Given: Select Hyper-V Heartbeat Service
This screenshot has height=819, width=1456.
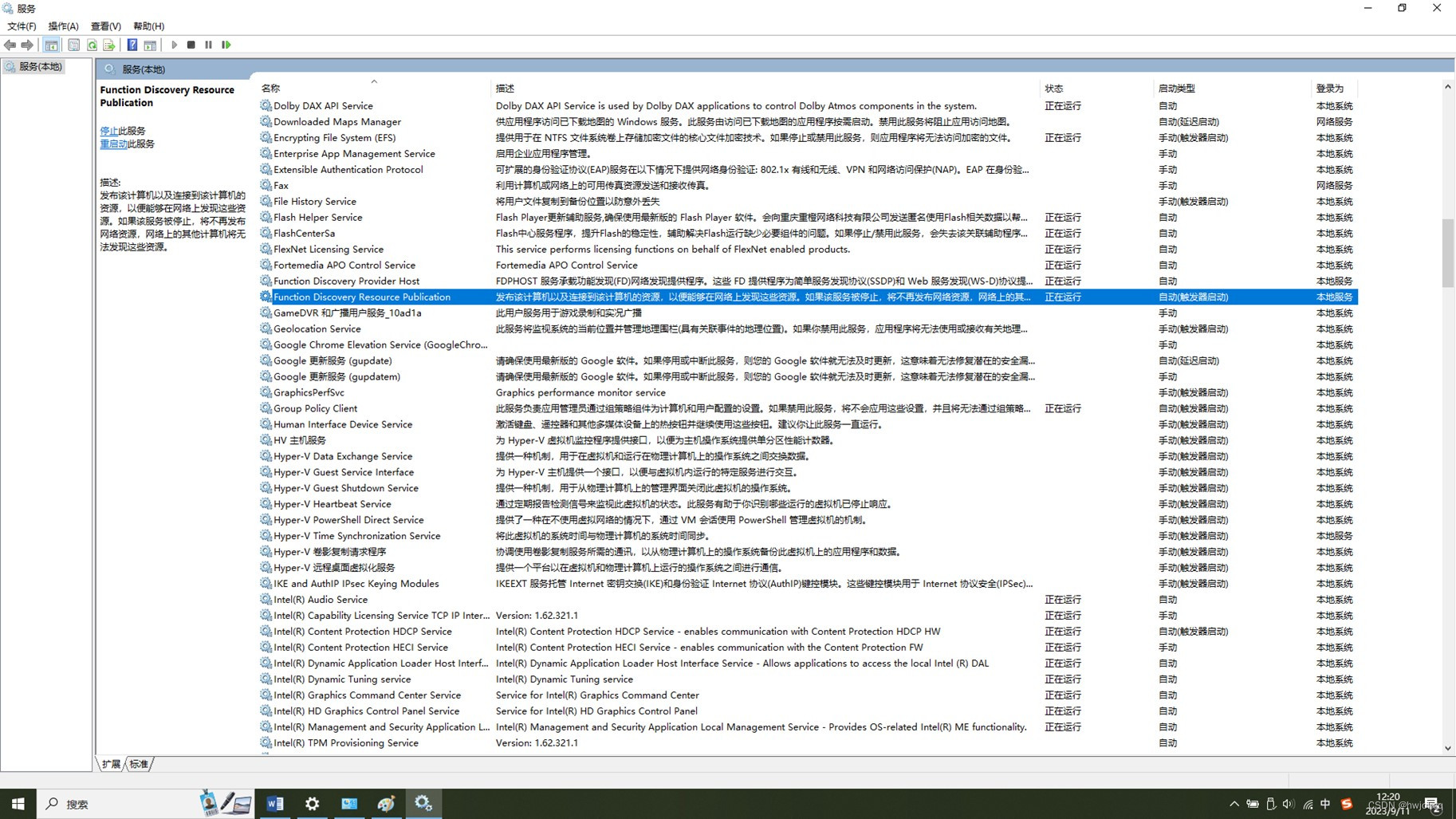Looking at the screenshot, I should click(807, 504).
